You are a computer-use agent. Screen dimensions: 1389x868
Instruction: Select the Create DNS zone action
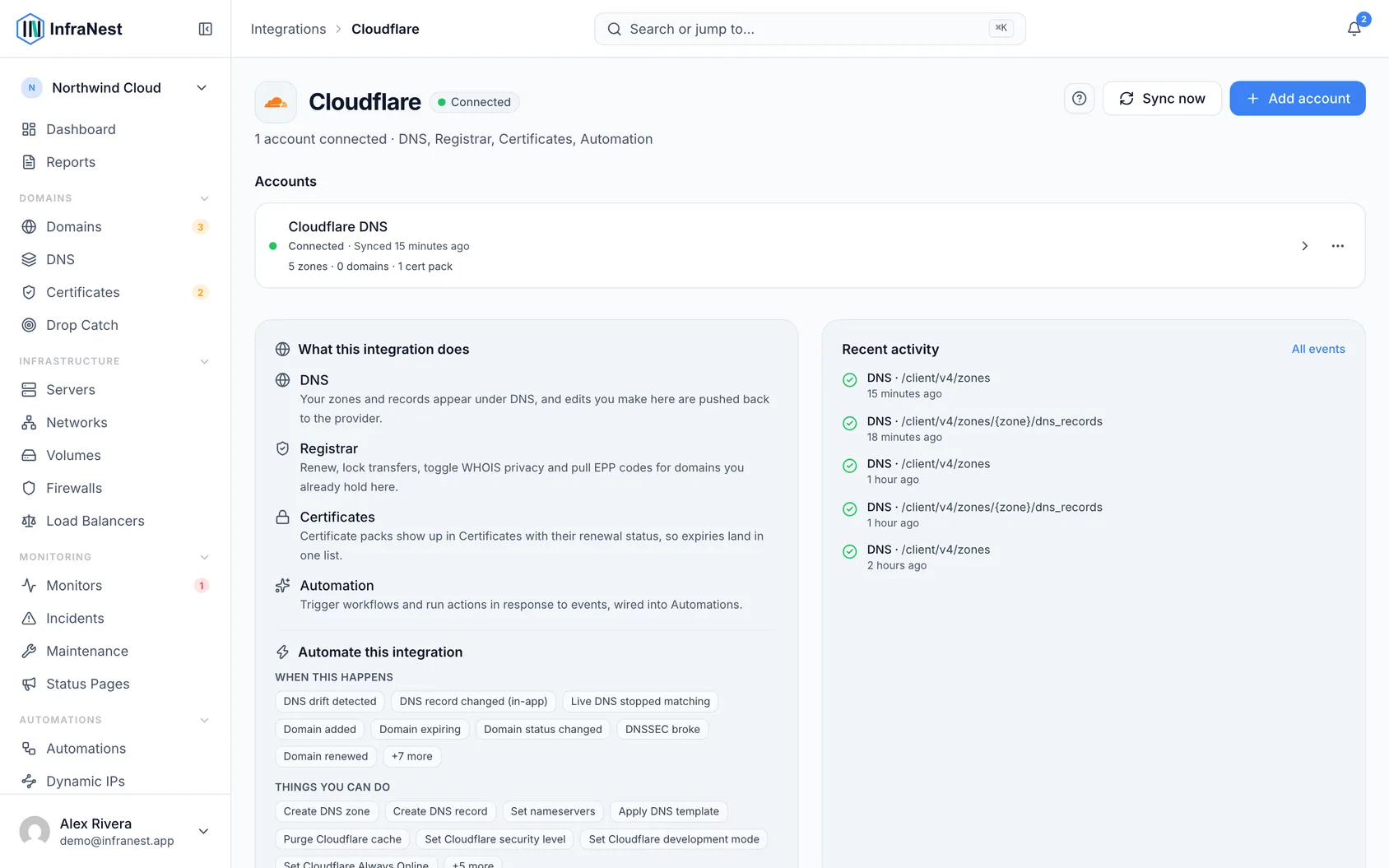click(x=327, y=811)
